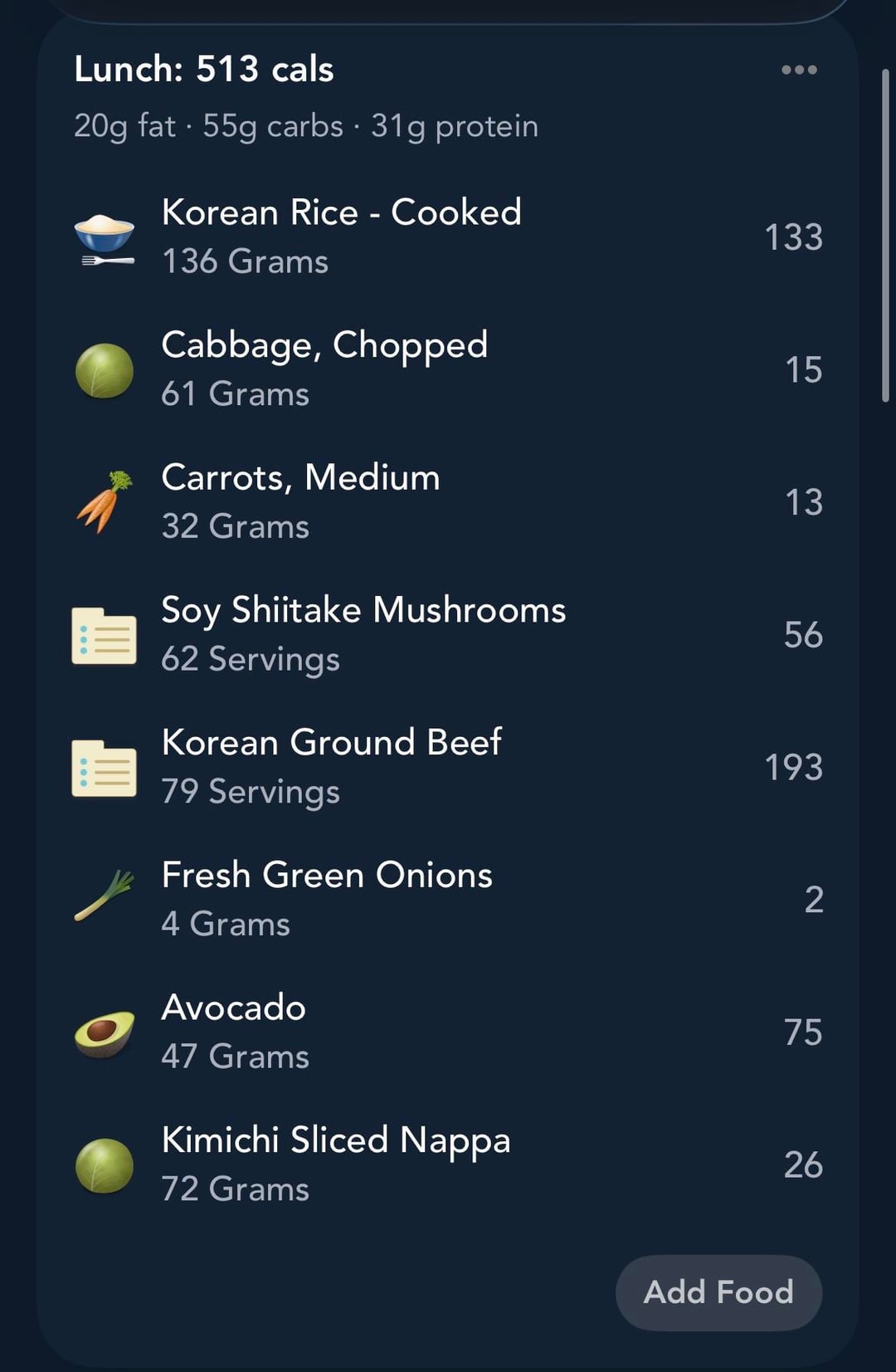Open the Korean Ground Beef entry name
Viewport: 896px width, 1372px height.
pos(331,742)
